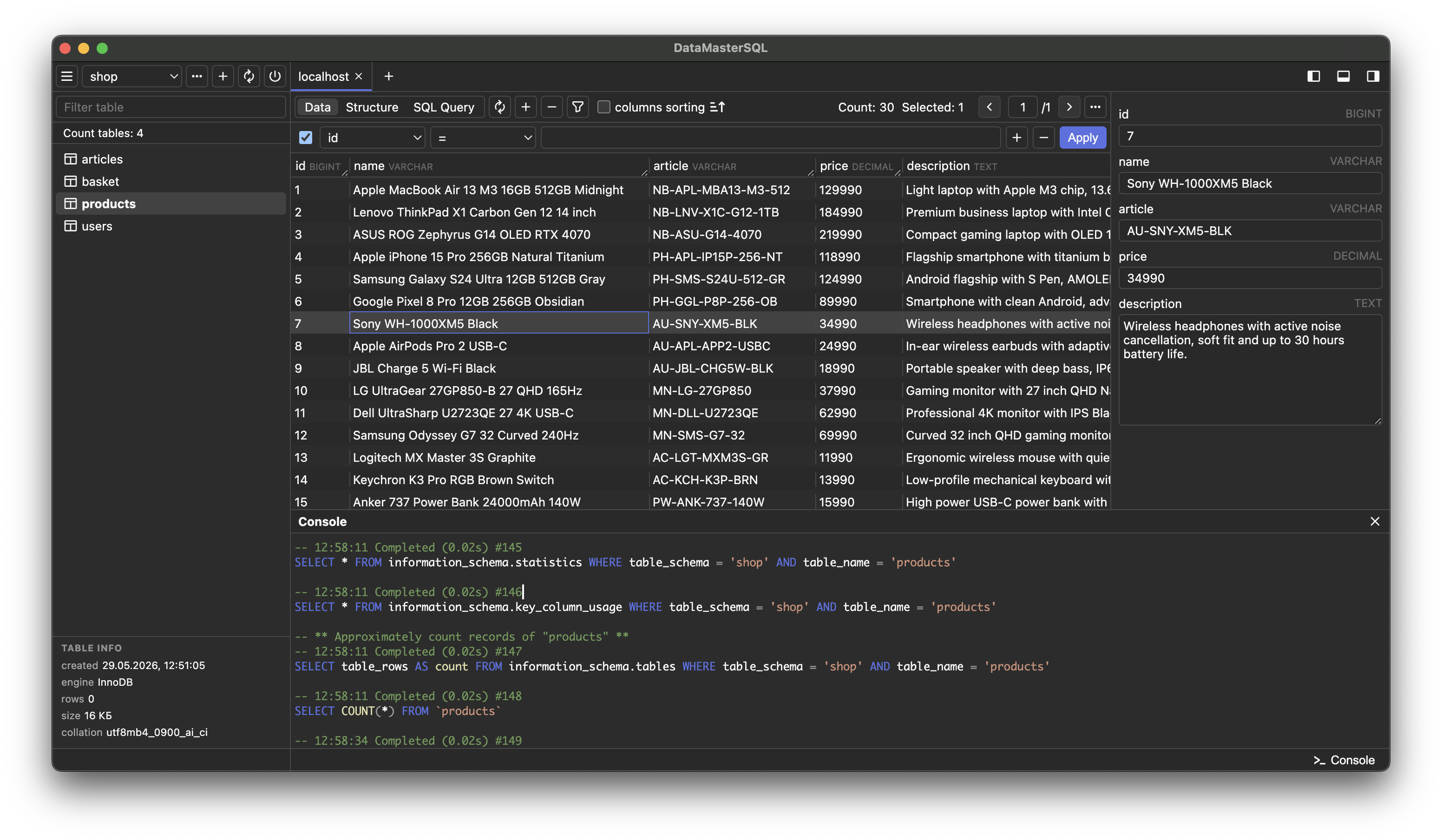Click the sort order arrows icon
This screenshot has width=1442, height=840.
click(718, 107)
